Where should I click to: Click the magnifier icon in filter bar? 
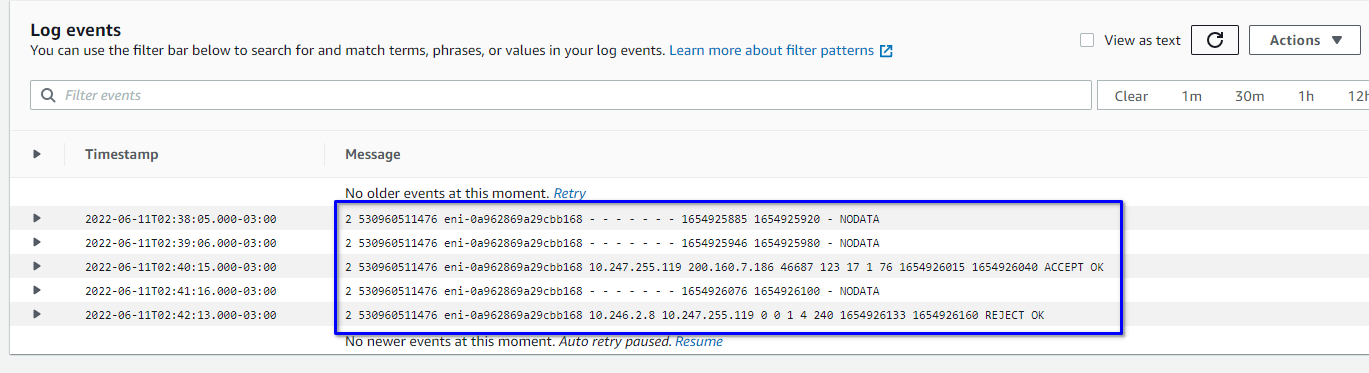[x=47, y=96]
